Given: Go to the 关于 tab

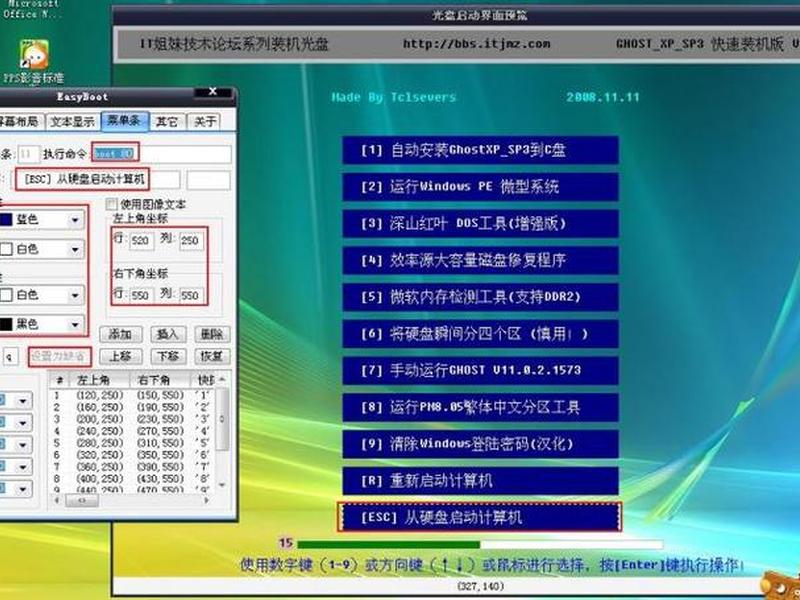Looking at the screenshot, I should point(205,121).
